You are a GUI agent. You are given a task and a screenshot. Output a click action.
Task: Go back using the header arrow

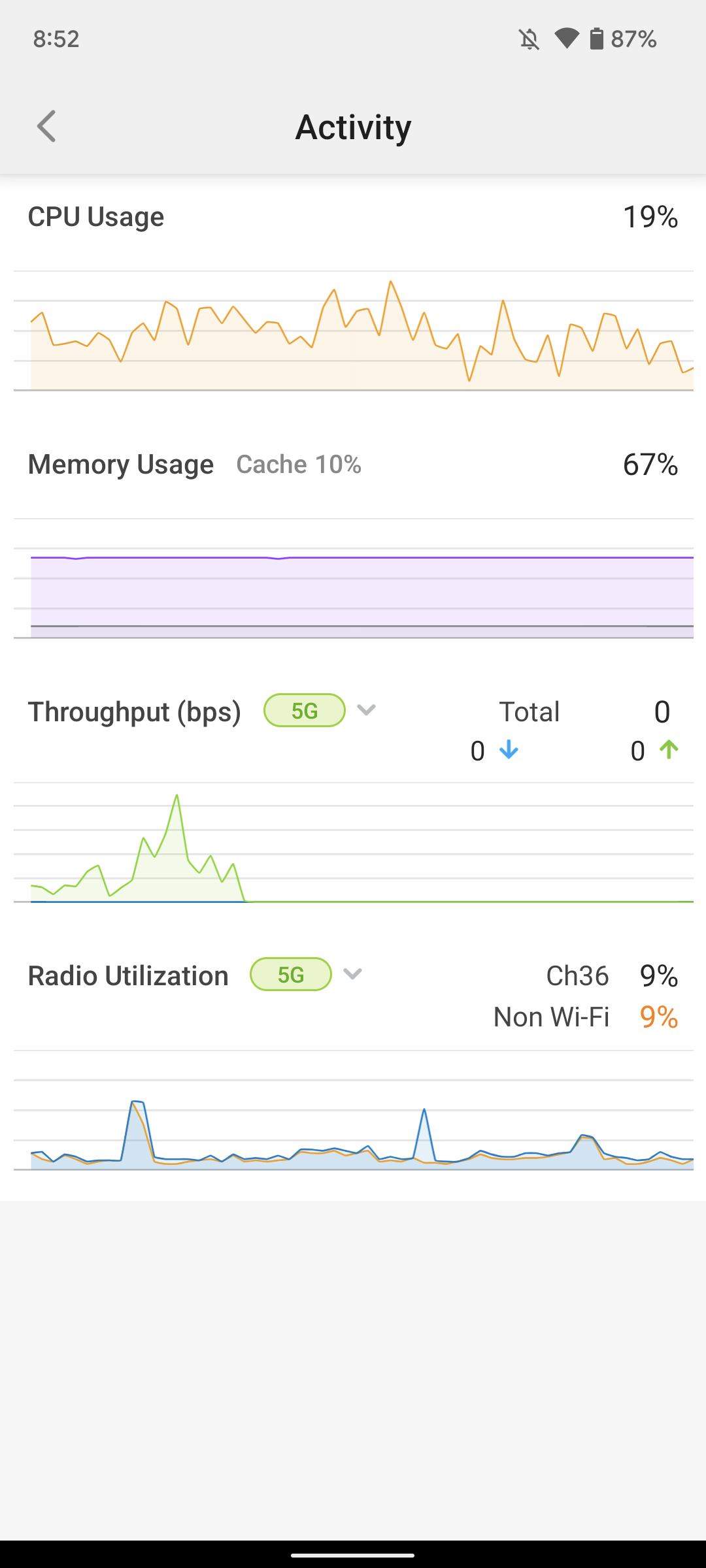pyautogui.click(x=46, y=126)
